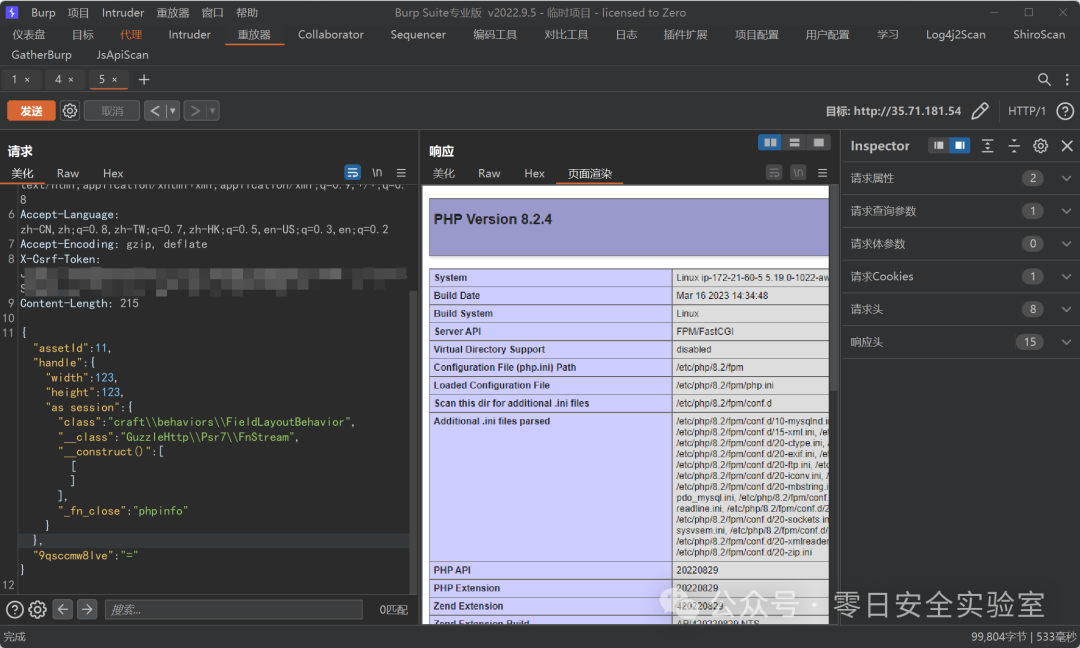Open the 代理 proxy tab
The image size is (1080, 648).
pos(131,34)
